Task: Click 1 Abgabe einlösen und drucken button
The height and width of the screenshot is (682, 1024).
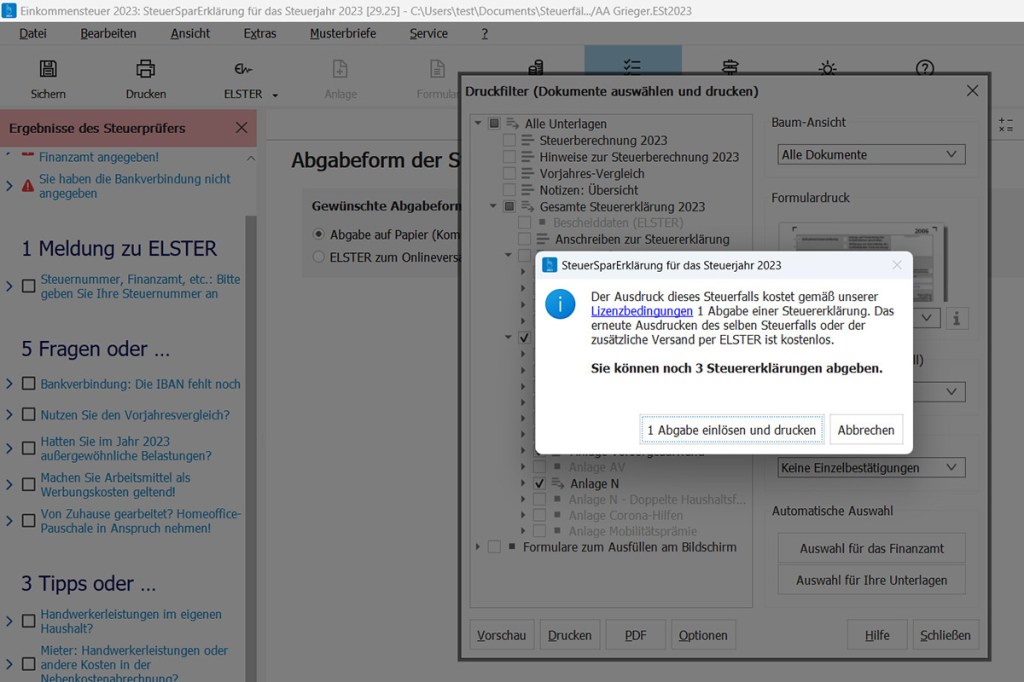Action: 731,430
